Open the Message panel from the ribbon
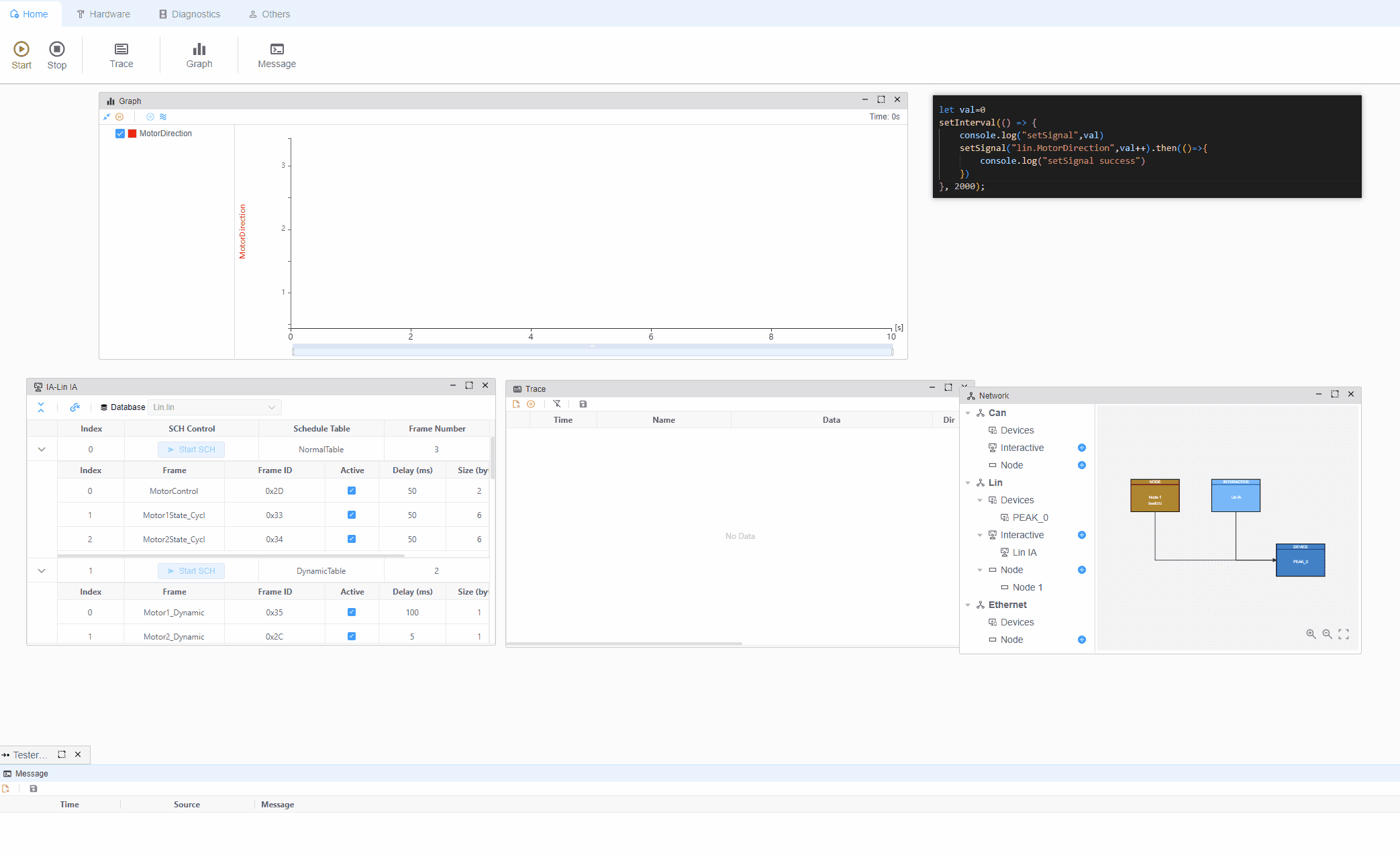The height and width of the screenshot is (857, 1400). 276,54
